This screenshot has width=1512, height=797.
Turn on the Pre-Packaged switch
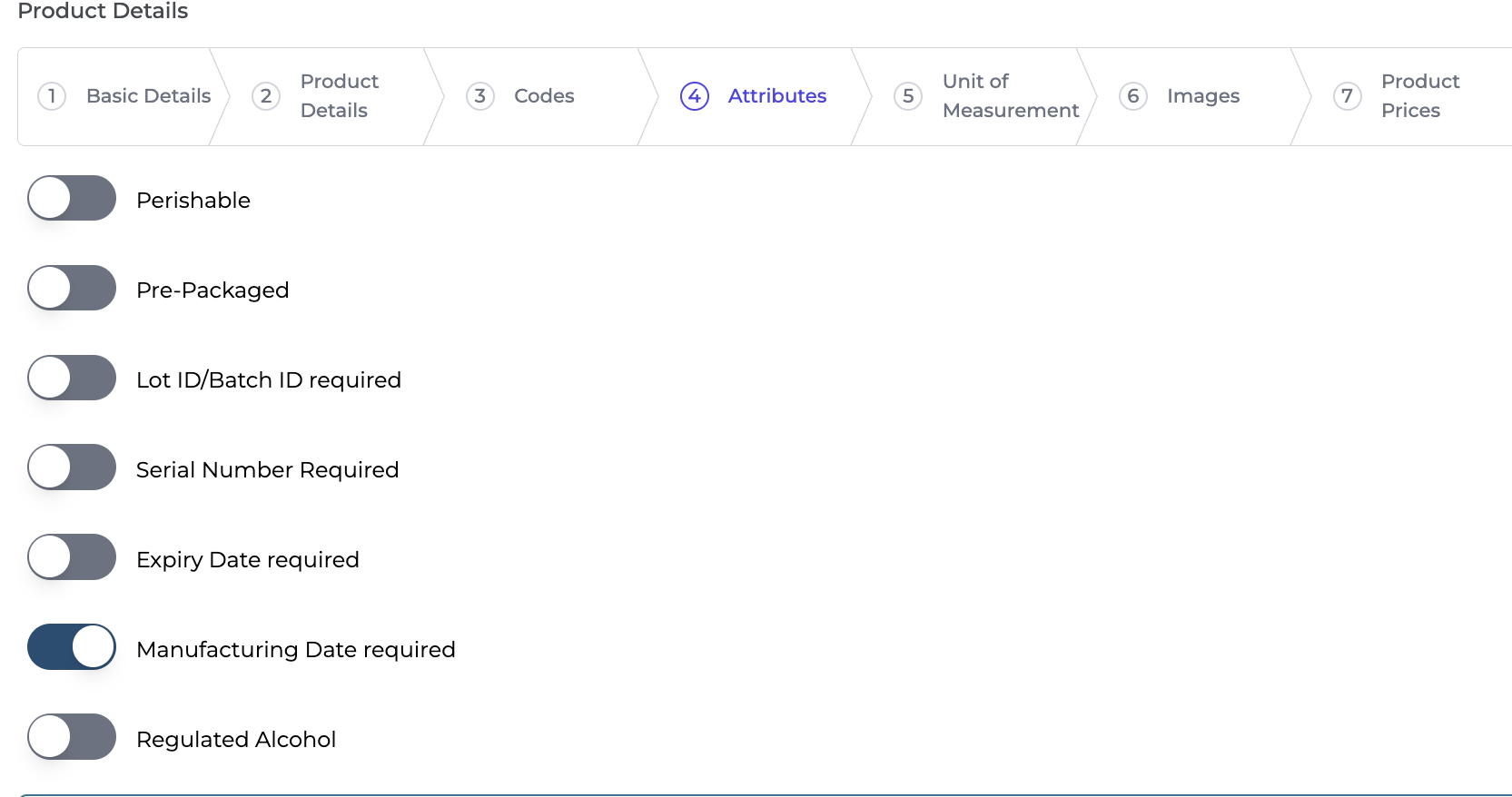72,289
